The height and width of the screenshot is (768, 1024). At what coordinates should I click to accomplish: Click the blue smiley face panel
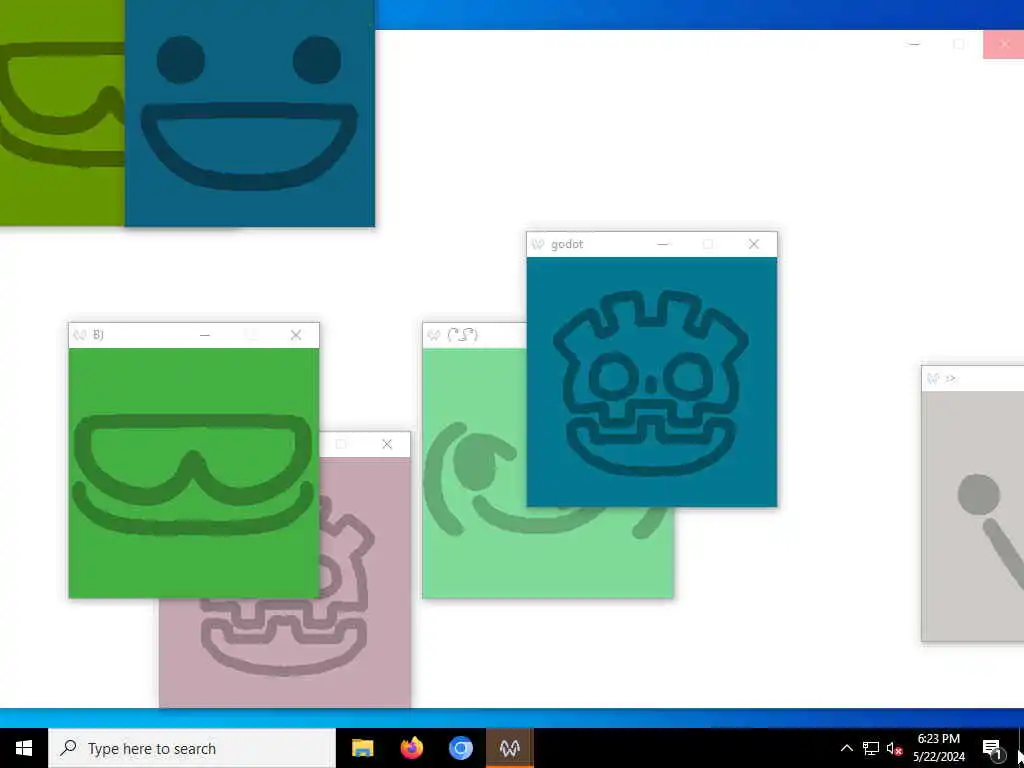(249, 113)
